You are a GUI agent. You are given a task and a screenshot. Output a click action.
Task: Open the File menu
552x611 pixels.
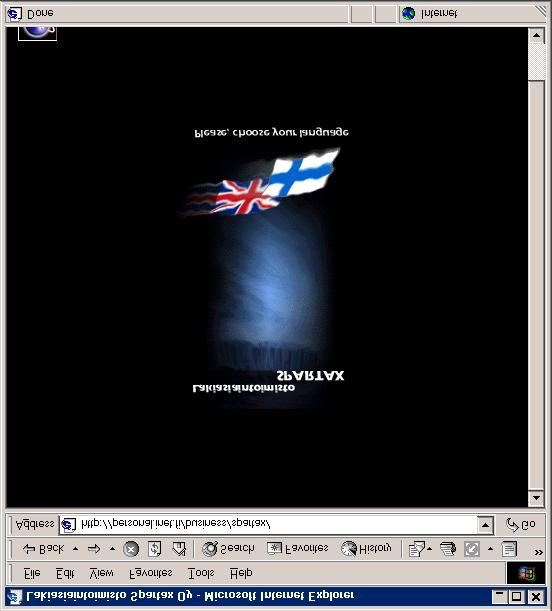tap(32, 573)
